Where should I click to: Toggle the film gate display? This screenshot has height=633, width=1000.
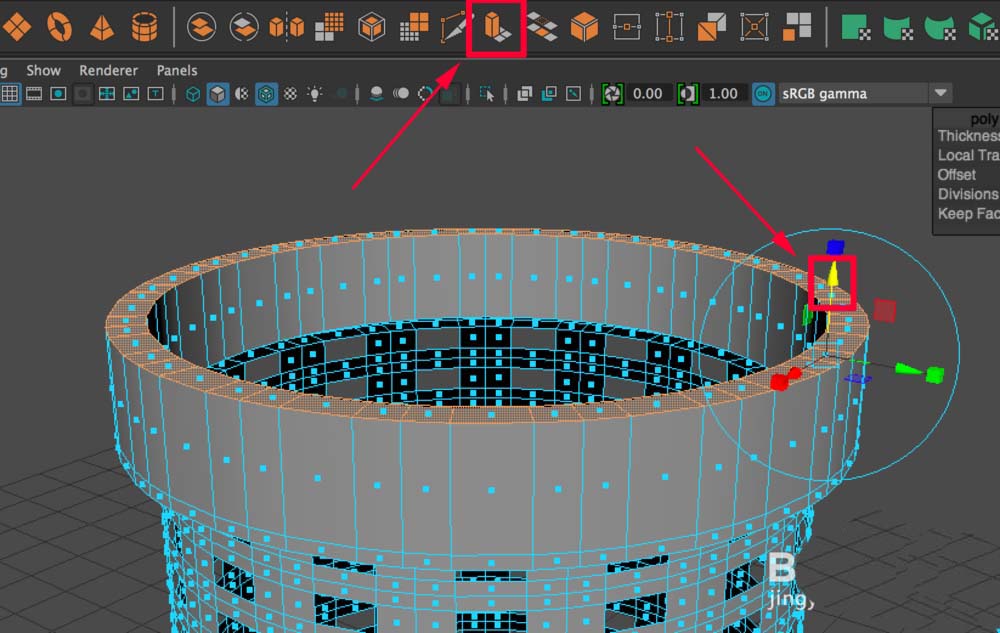(34, 94)
